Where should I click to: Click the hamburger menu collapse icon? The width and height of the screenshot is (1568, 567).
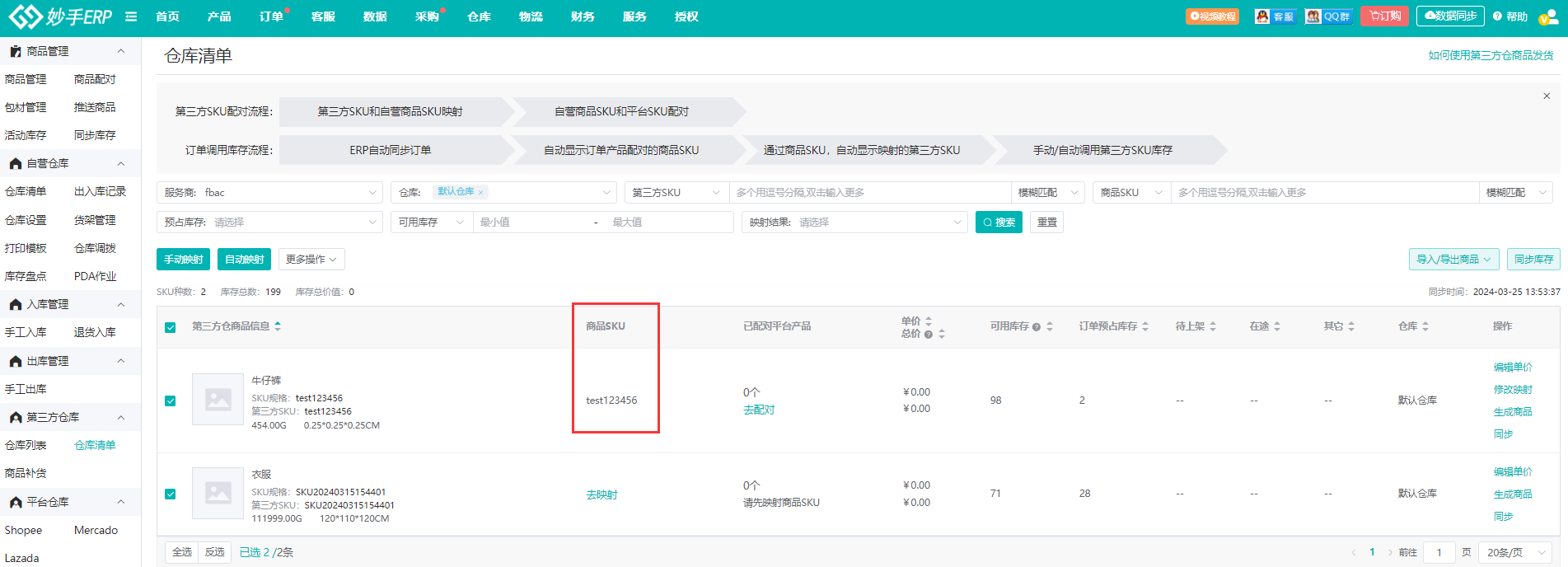pyautogui.click(x=131, y=16)
